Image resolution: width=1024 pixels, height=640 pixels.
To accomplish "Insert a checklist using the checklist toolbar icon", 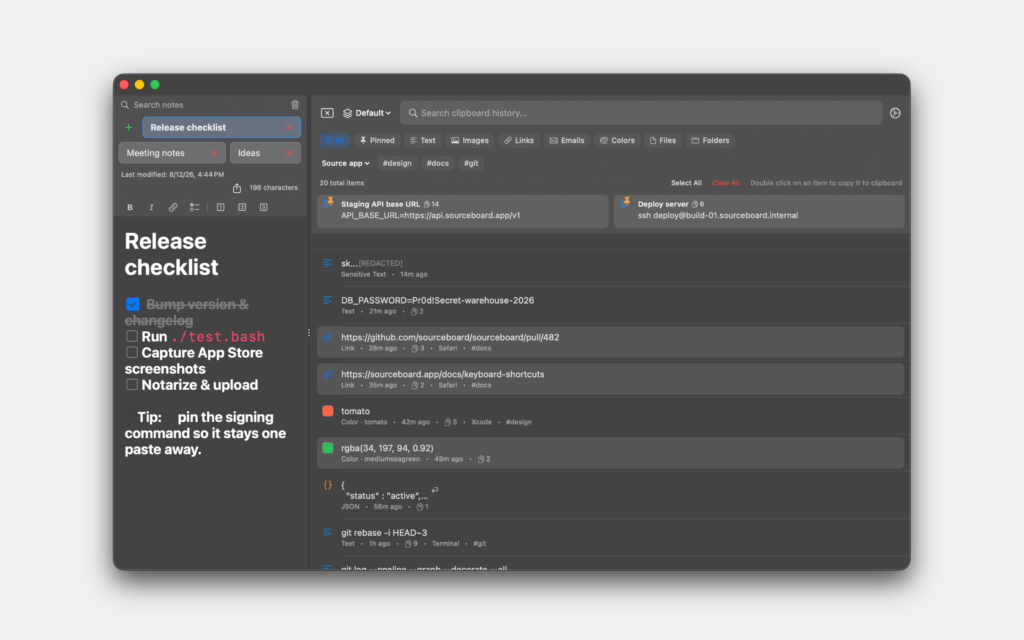I will tap(195, 207).
